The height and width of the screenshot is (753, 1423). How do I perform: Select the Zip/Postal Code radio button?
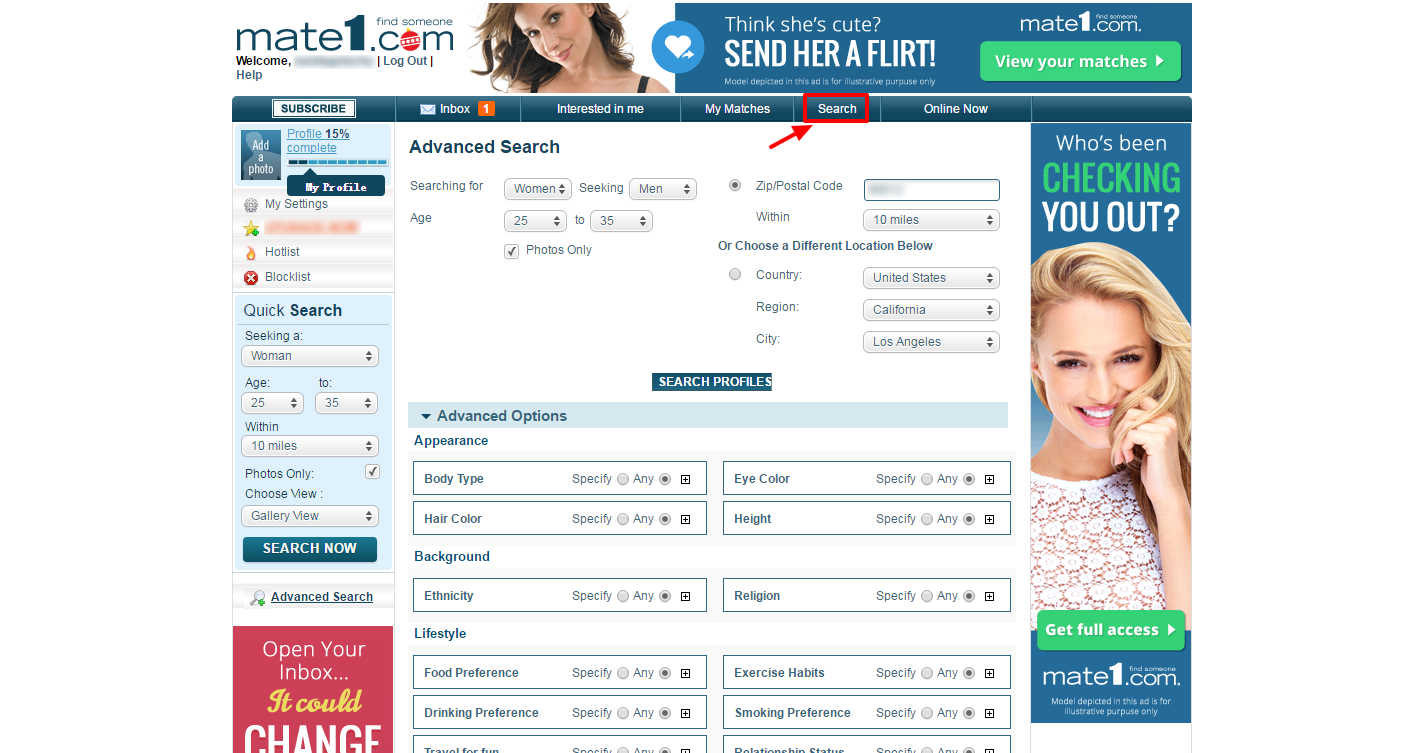coord(735,186)
